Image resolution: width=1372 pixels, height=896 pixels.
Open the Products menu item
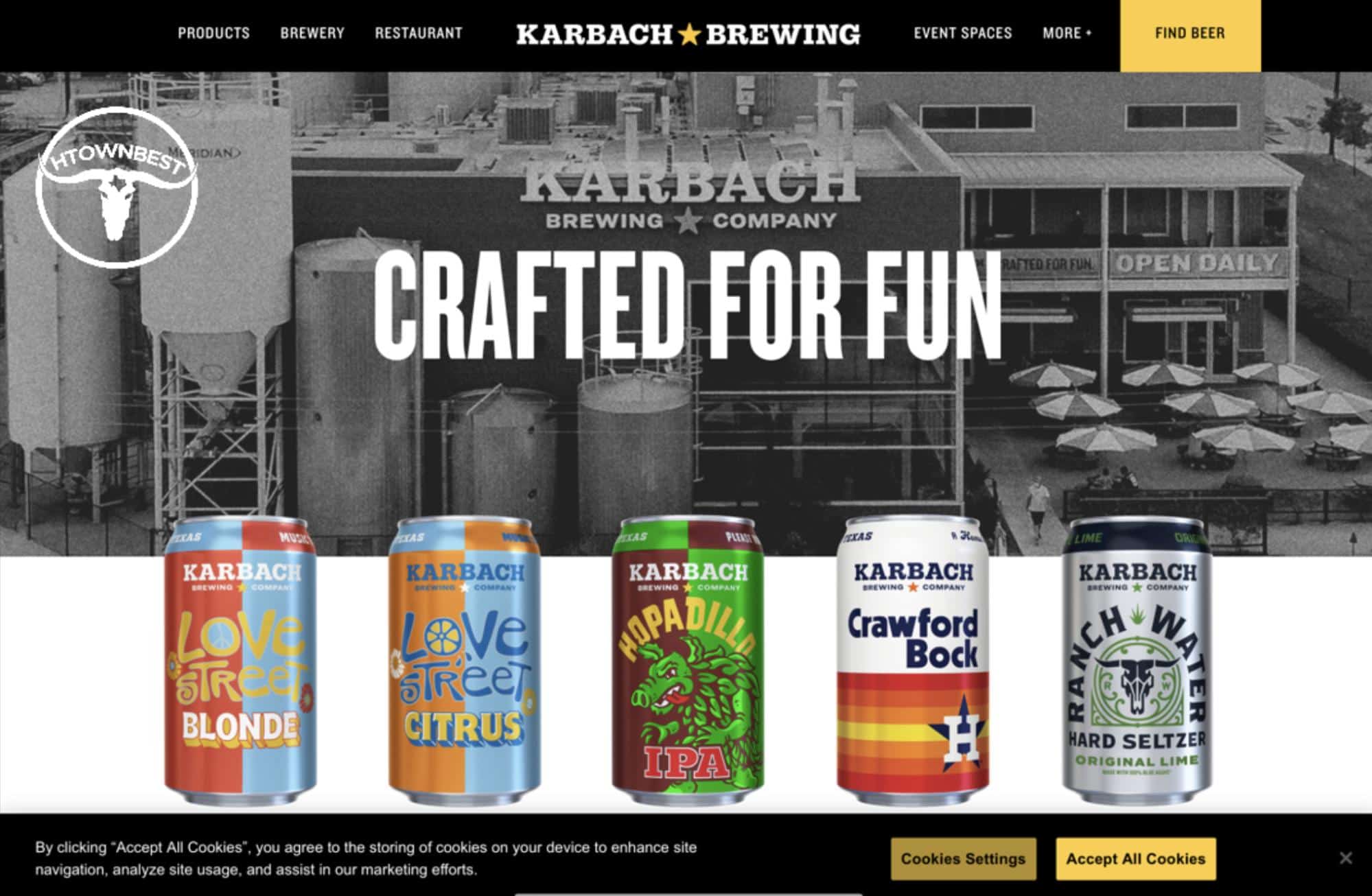click(213, 33)
